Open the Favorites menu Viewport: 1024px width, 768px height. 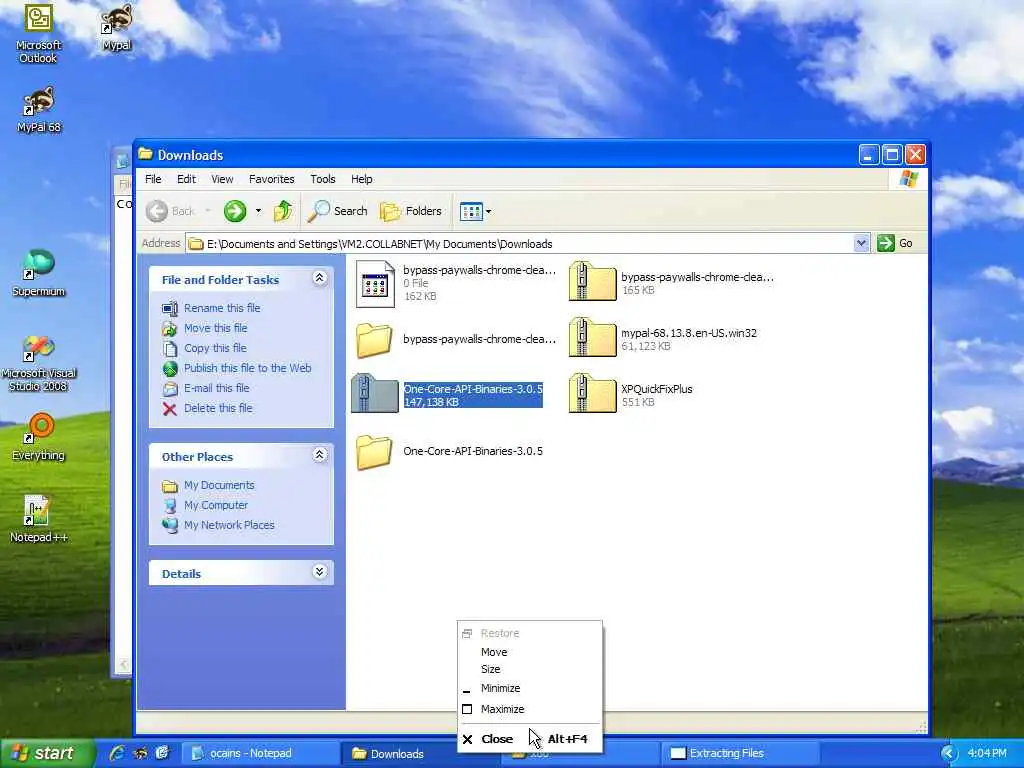[272, 179]
